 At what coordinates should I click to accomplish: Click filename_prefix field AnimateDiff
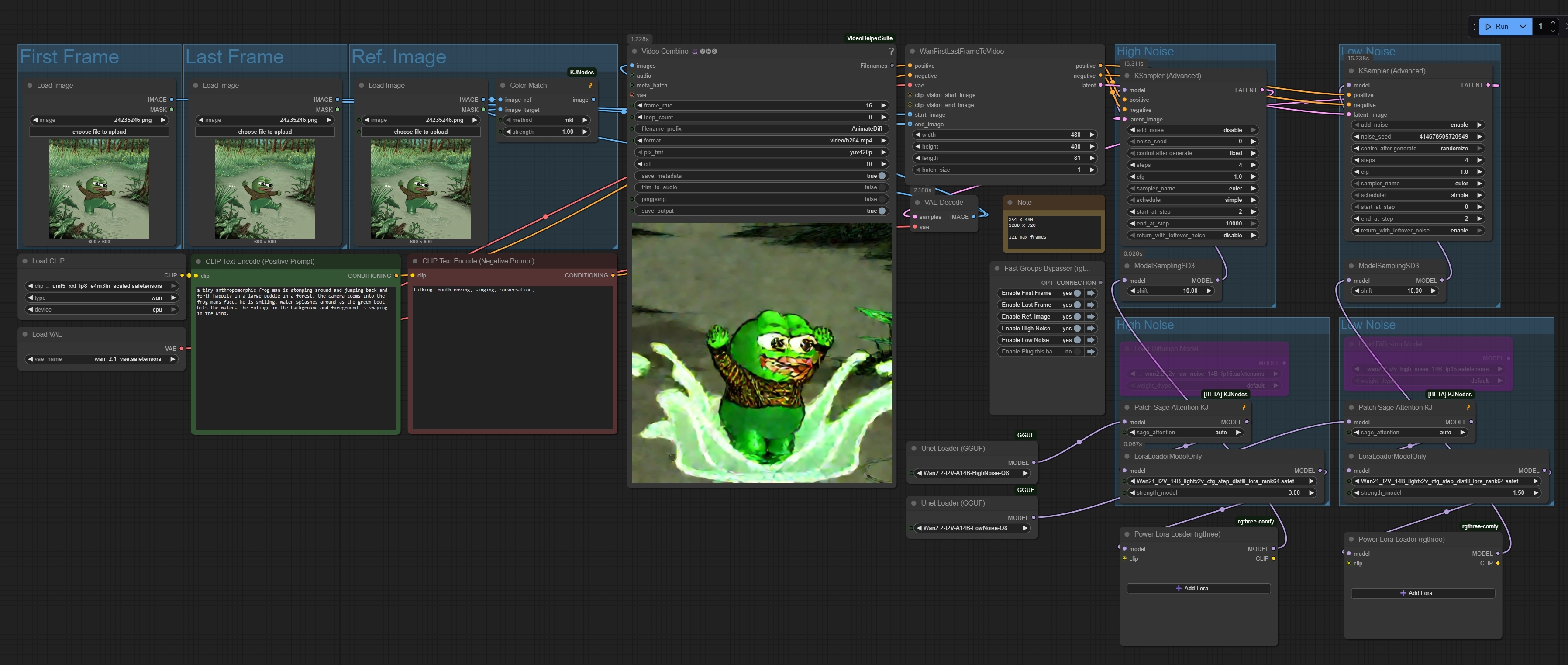click(x=762, y=128)
